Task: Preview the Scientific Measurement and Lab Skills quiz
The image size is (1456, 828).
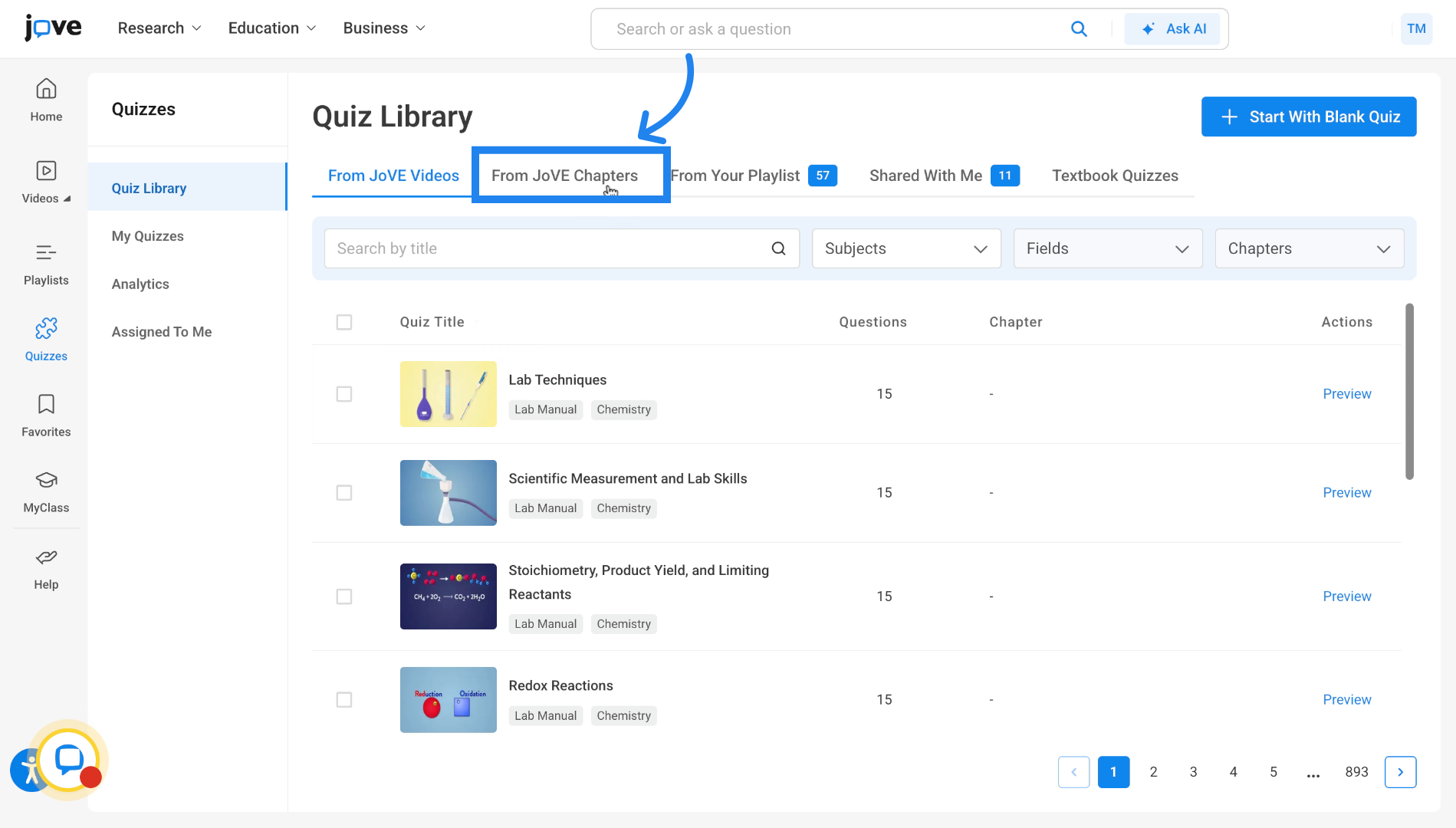Action: pos(1346,493)
